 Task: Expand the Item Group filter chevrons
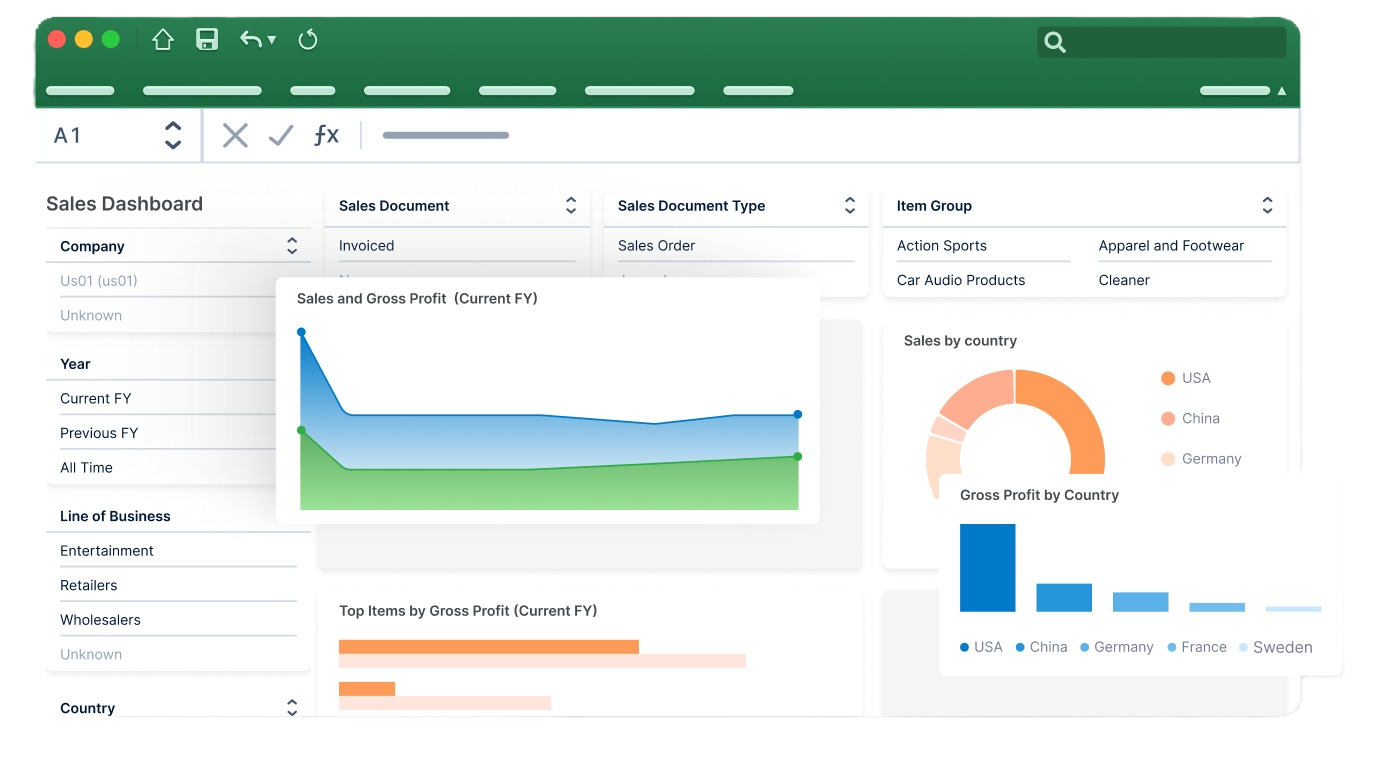coord(1267,206)
